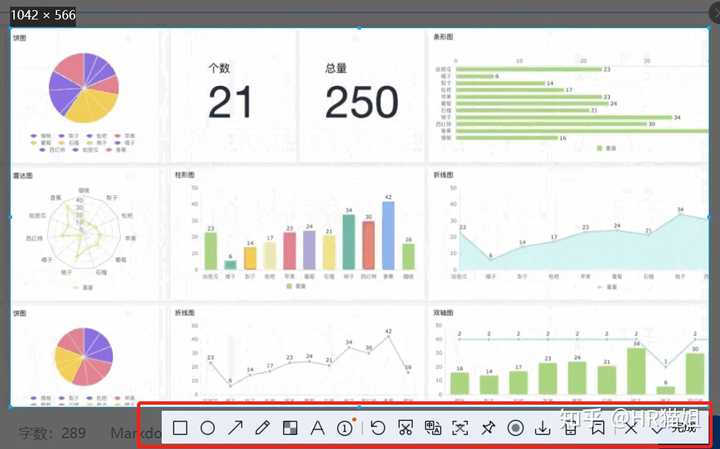Image resolution: width=720 pixels, height=449 pixels.
Task: Click the big number 21
Action: (230, 102)
